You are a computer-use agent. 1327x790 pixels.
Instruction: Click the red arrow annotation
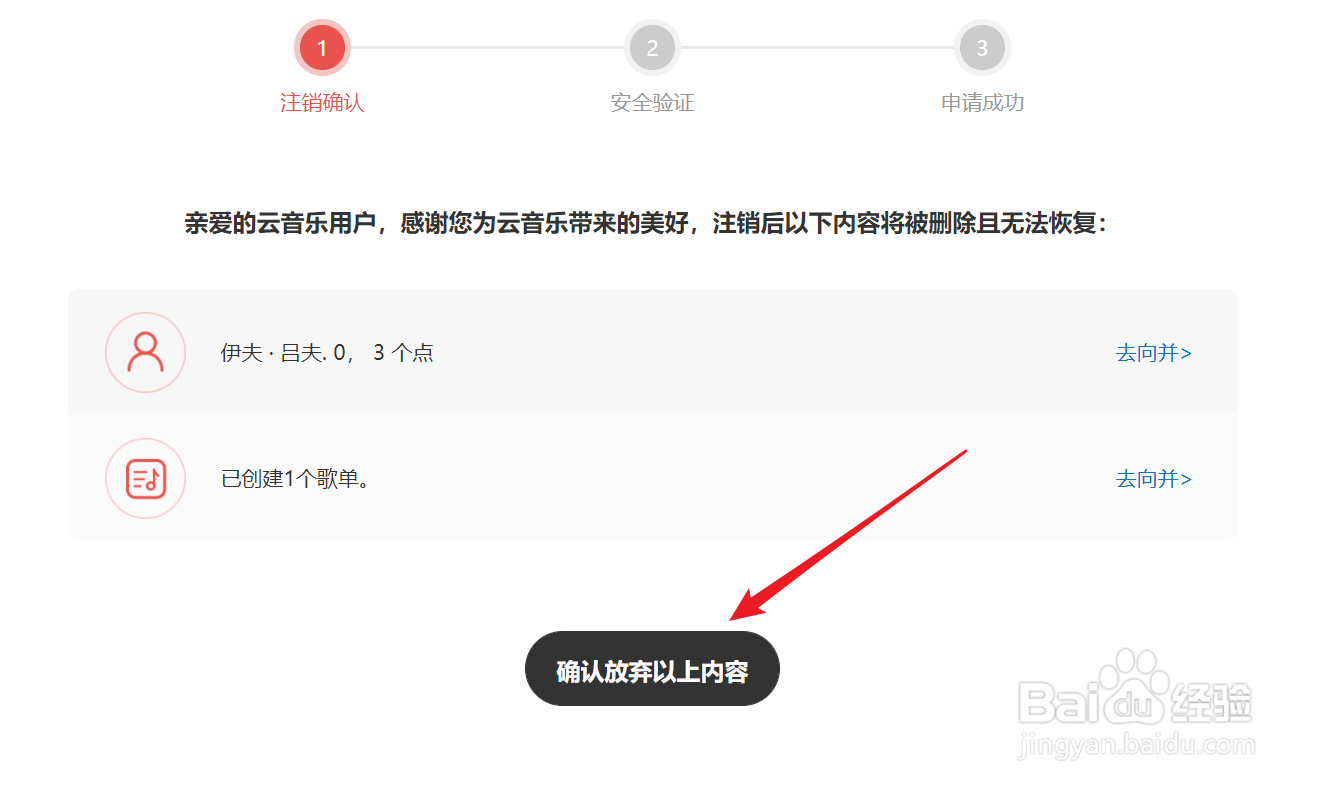tap(848, 535)
